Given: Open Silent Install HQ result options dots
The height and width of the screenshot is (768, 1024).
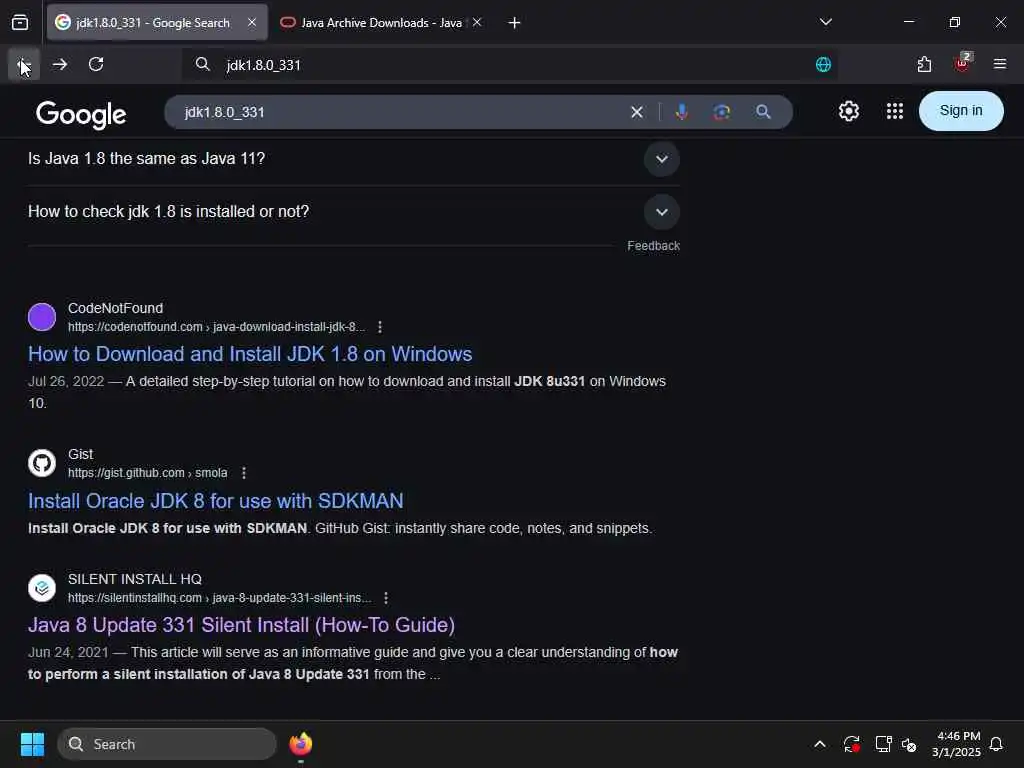Looking at the screenshot, I should pyautogui.click(x=386, y=598).
